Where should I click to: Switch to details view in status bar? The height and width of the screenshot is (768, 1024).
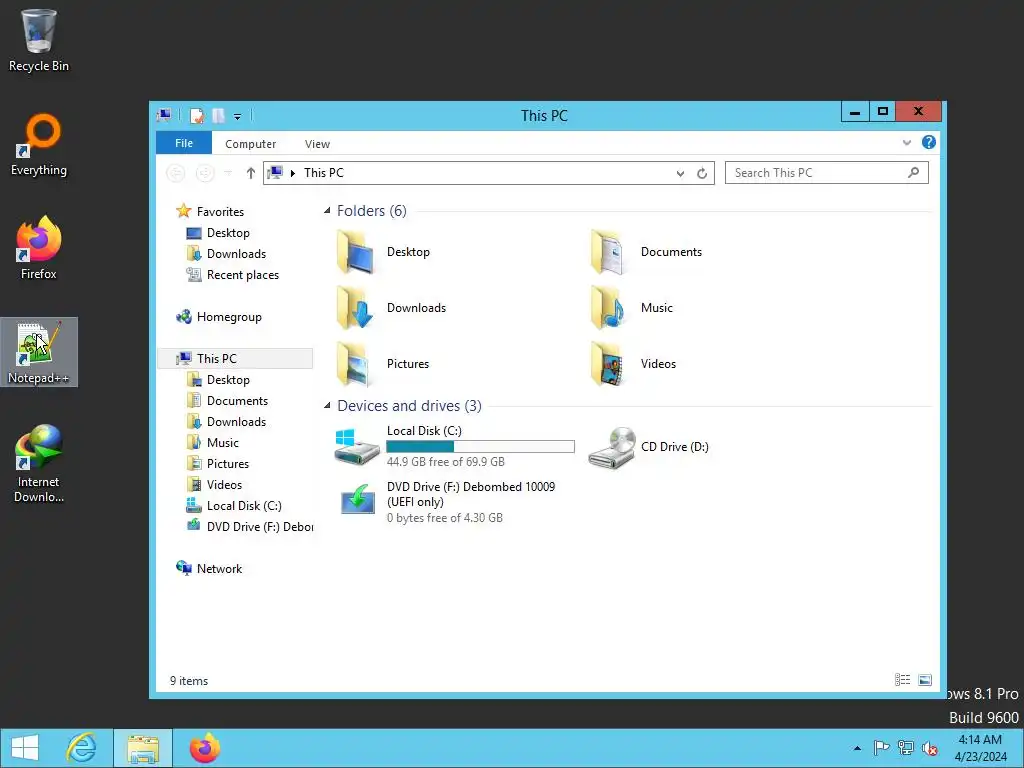tap(903, 680)
